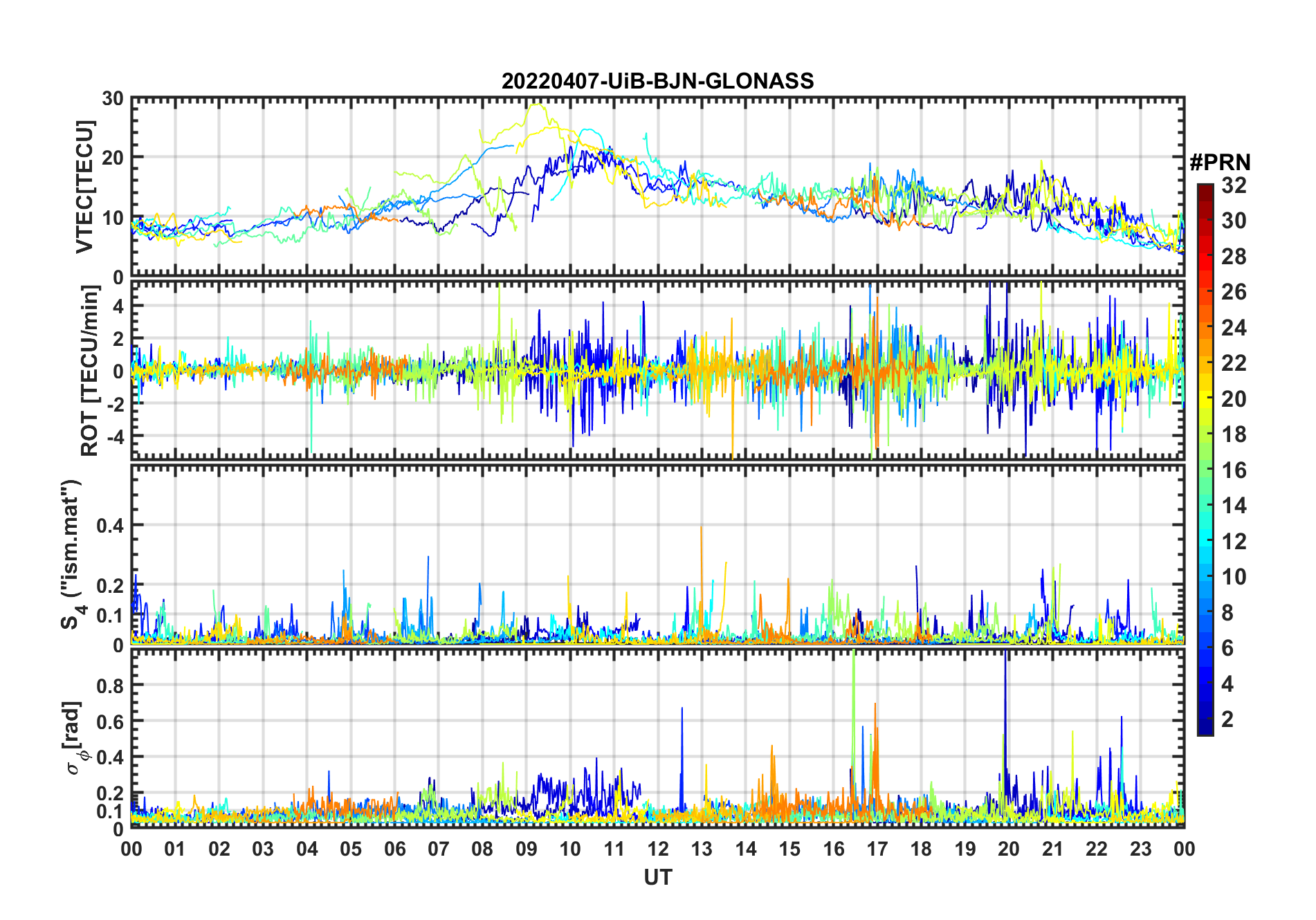The height and width of the screenshot is (920, 1316).
Task: Click colorbar tick label 6
Action: pos(1227,648)
